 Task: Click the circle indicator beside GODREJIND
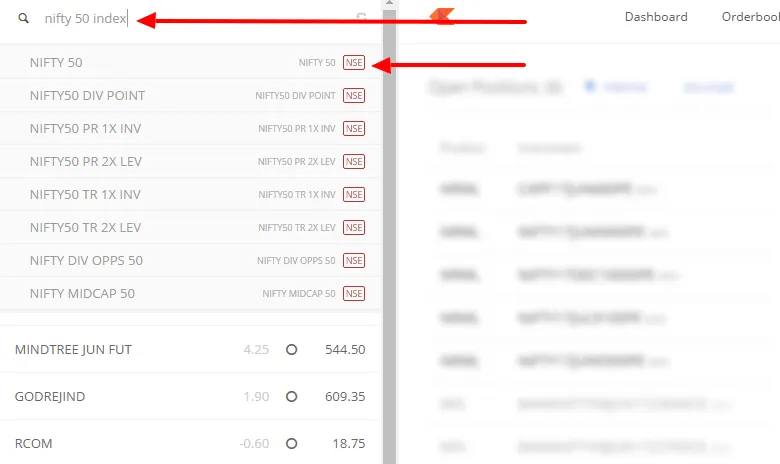[x=292, y=396]
